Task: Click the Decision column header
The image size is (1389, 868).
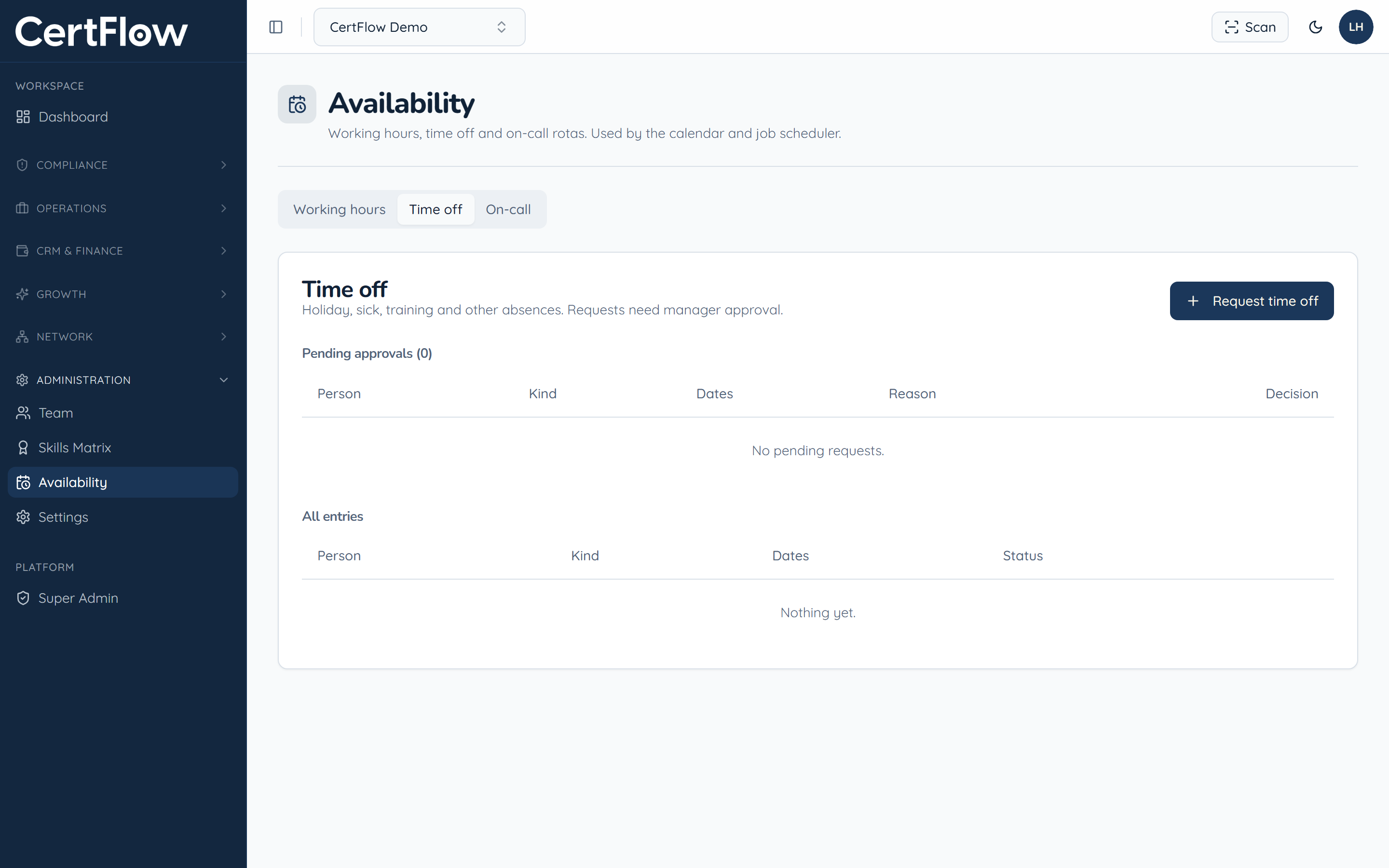Action: pos(1292,394)
